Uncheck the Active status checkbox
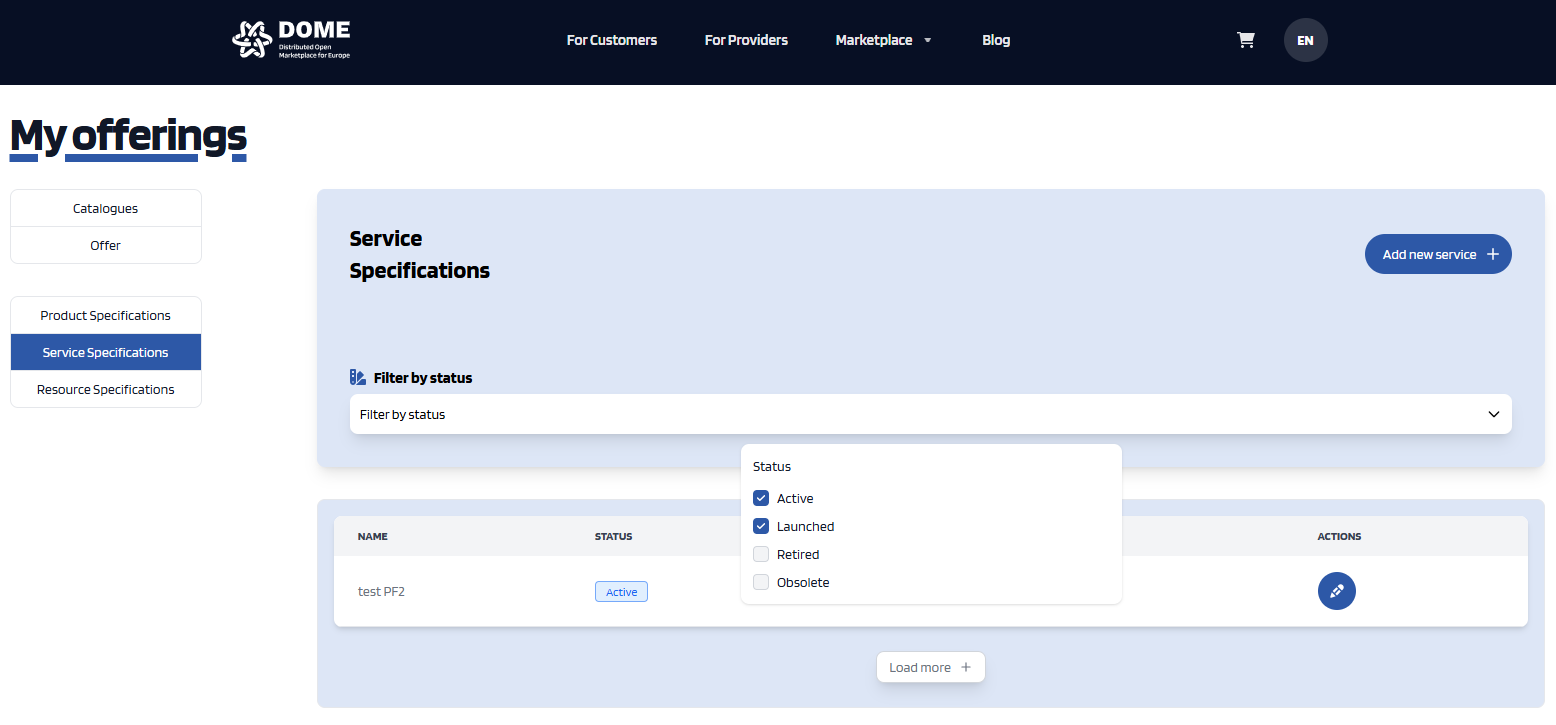Viewport: 1556px width, 725px height. tap(761, 498)
